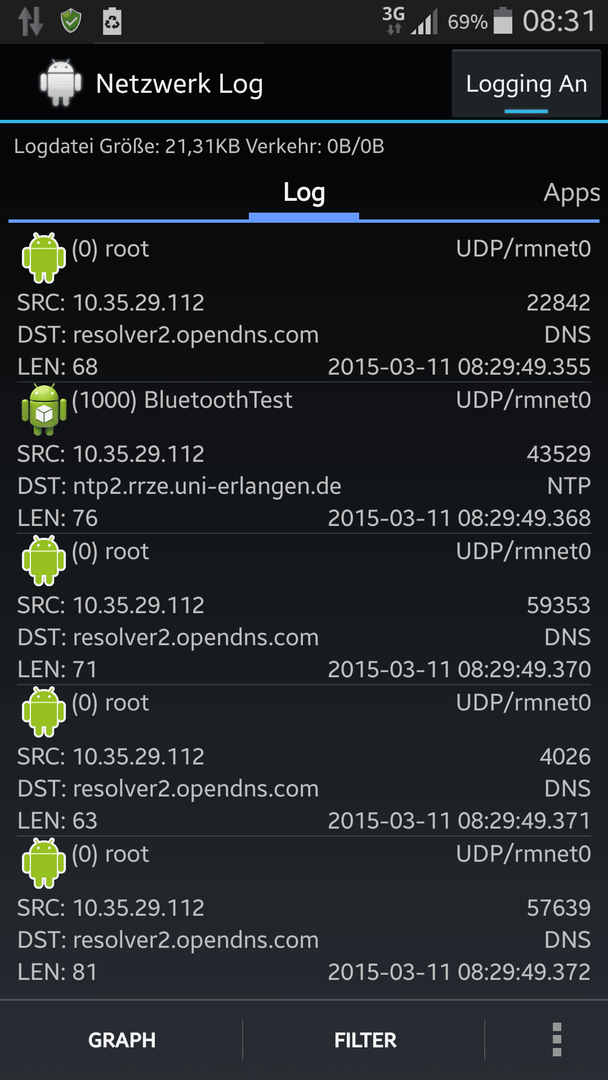Tap the Logdatei Größe info line

pos(199,146)
